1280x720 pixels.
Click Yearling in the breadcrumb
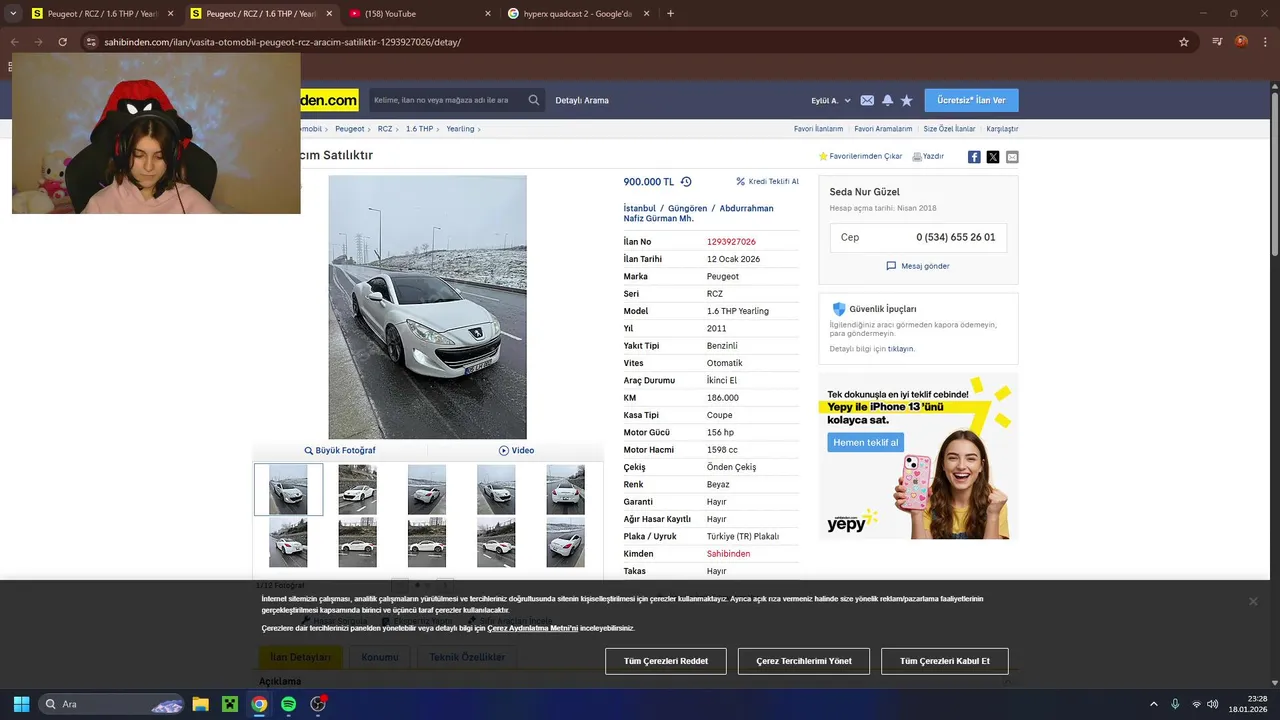(460, 129)
